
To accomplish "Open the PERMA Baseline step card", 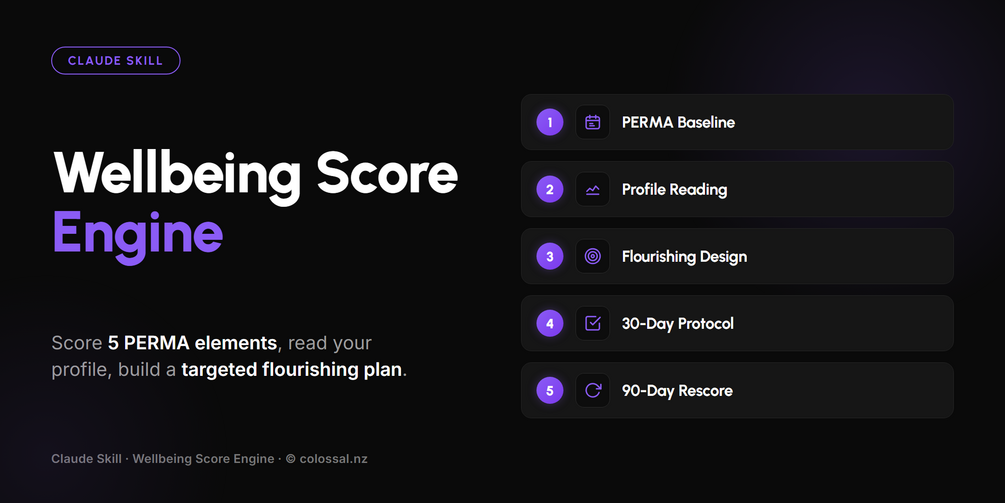I will click(x=737, y=122).
